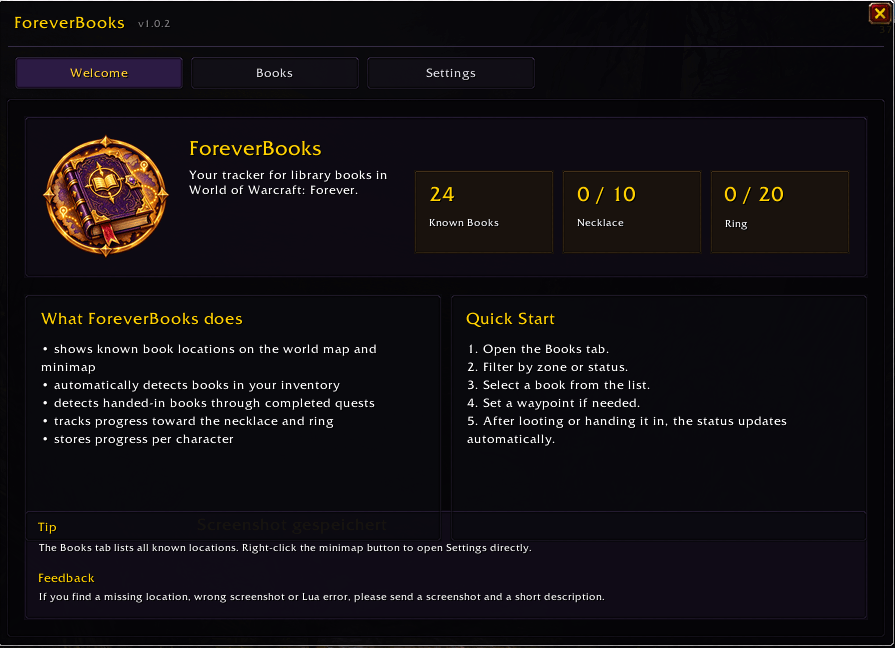The image size is (895, 648).
Task: Click the Quick Start heading
Action: pyautogui.click(x=510, y=319)
